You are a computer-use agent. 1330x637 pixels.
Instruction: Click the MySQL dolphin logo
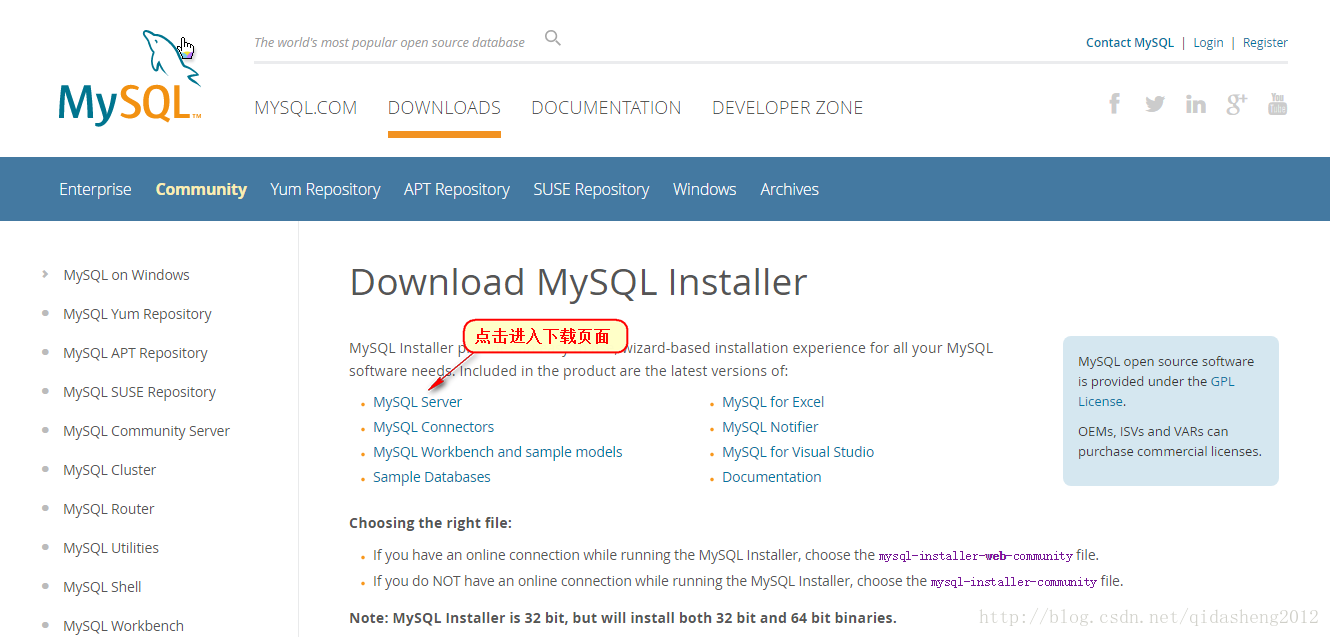pyautogui.click(x=130, y=78)
